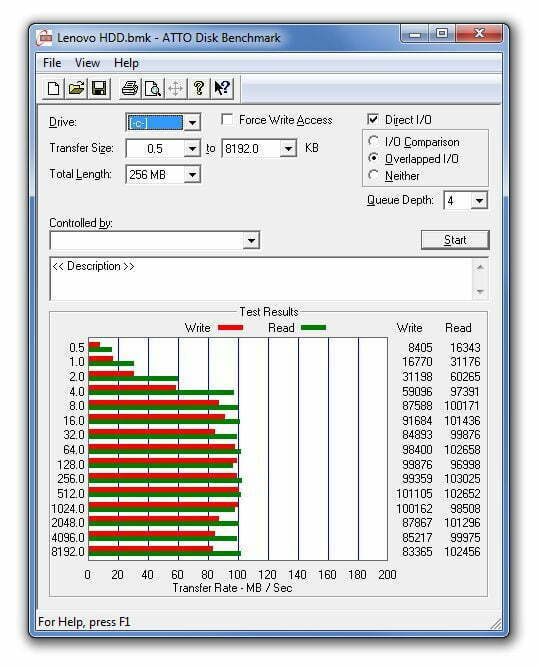This screenshot has height=666, width=541.
Task: Click the 'For Help, press F1' status text
Action: (x=84, y=622)
